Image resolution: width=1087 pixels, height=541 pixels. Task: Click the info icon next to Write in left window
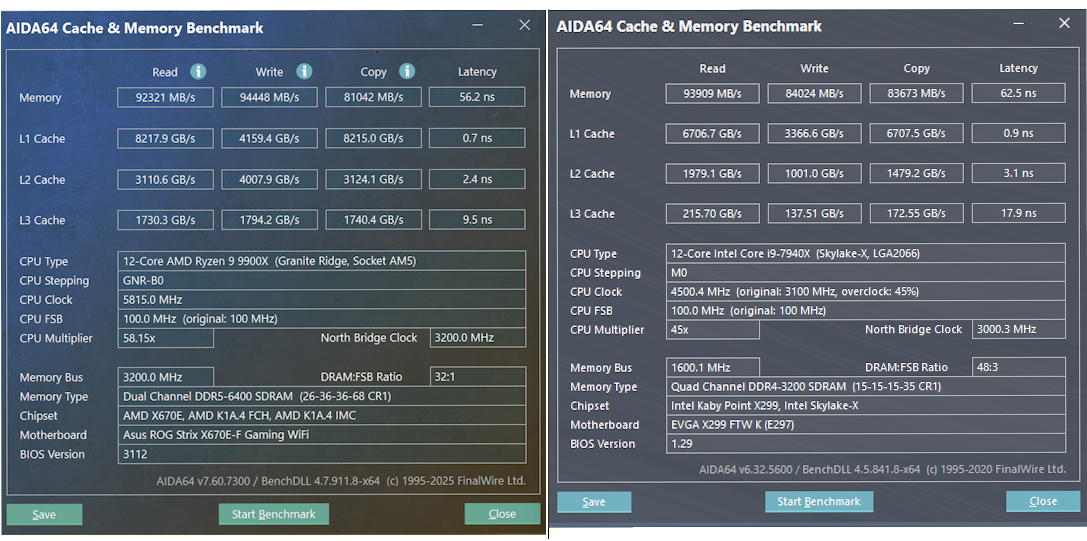304,71
